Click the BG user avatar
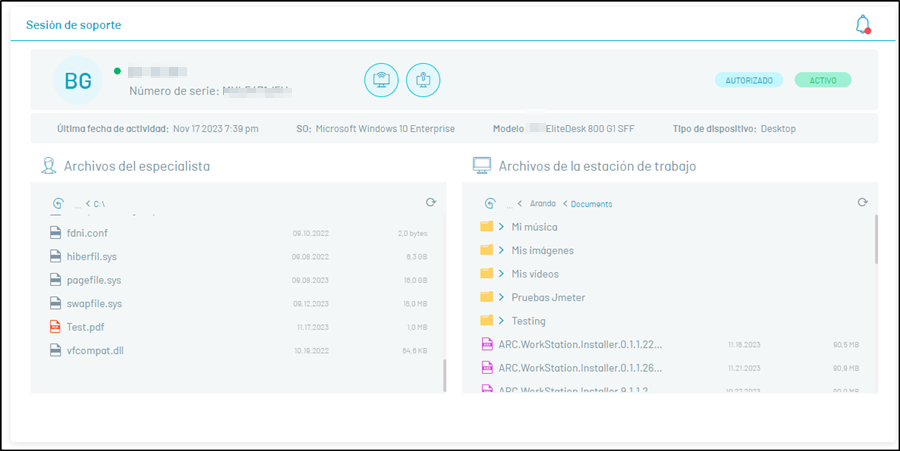The height and width of the screenshot is (451, 900). point(78,80)
